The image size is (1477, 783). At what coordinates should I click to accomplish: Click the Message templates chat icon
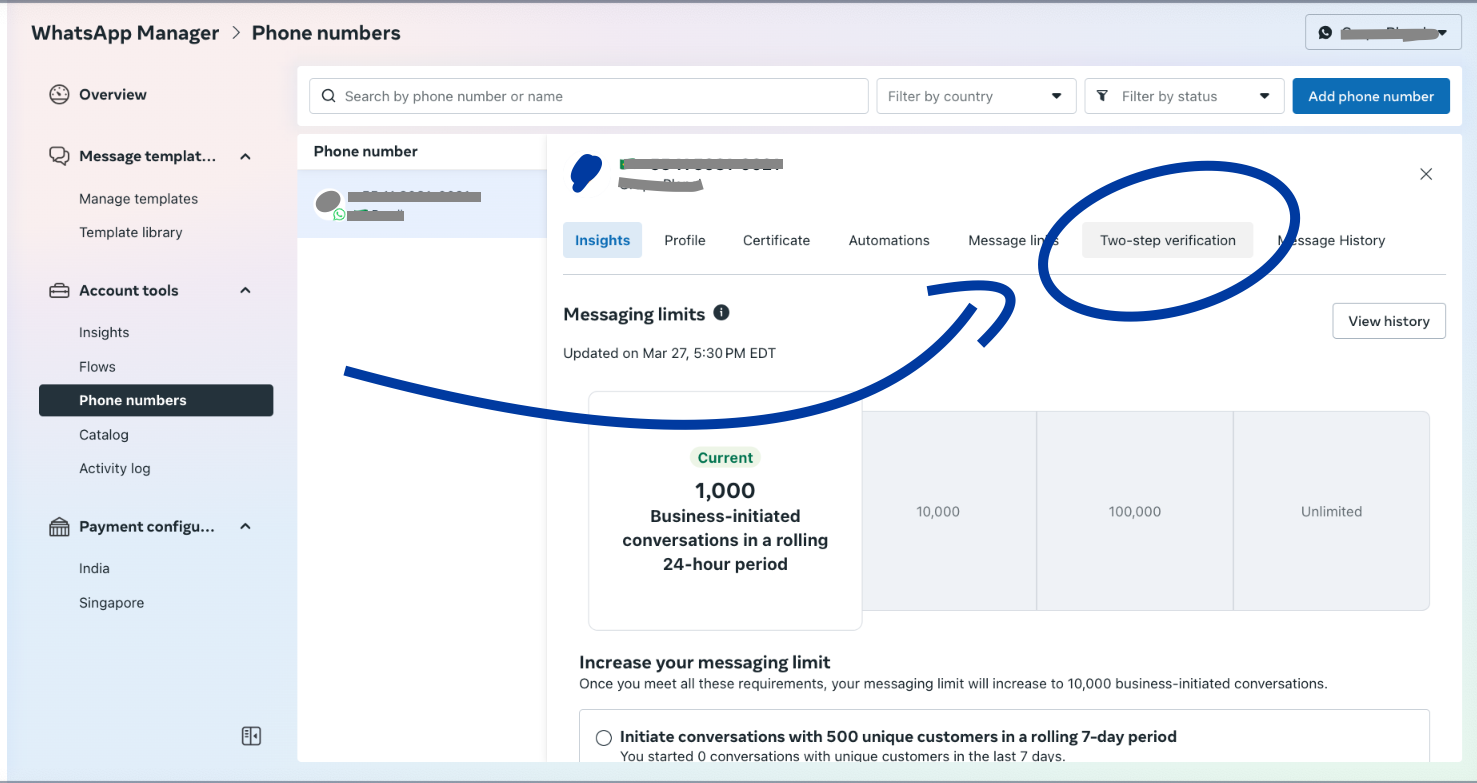59,156
